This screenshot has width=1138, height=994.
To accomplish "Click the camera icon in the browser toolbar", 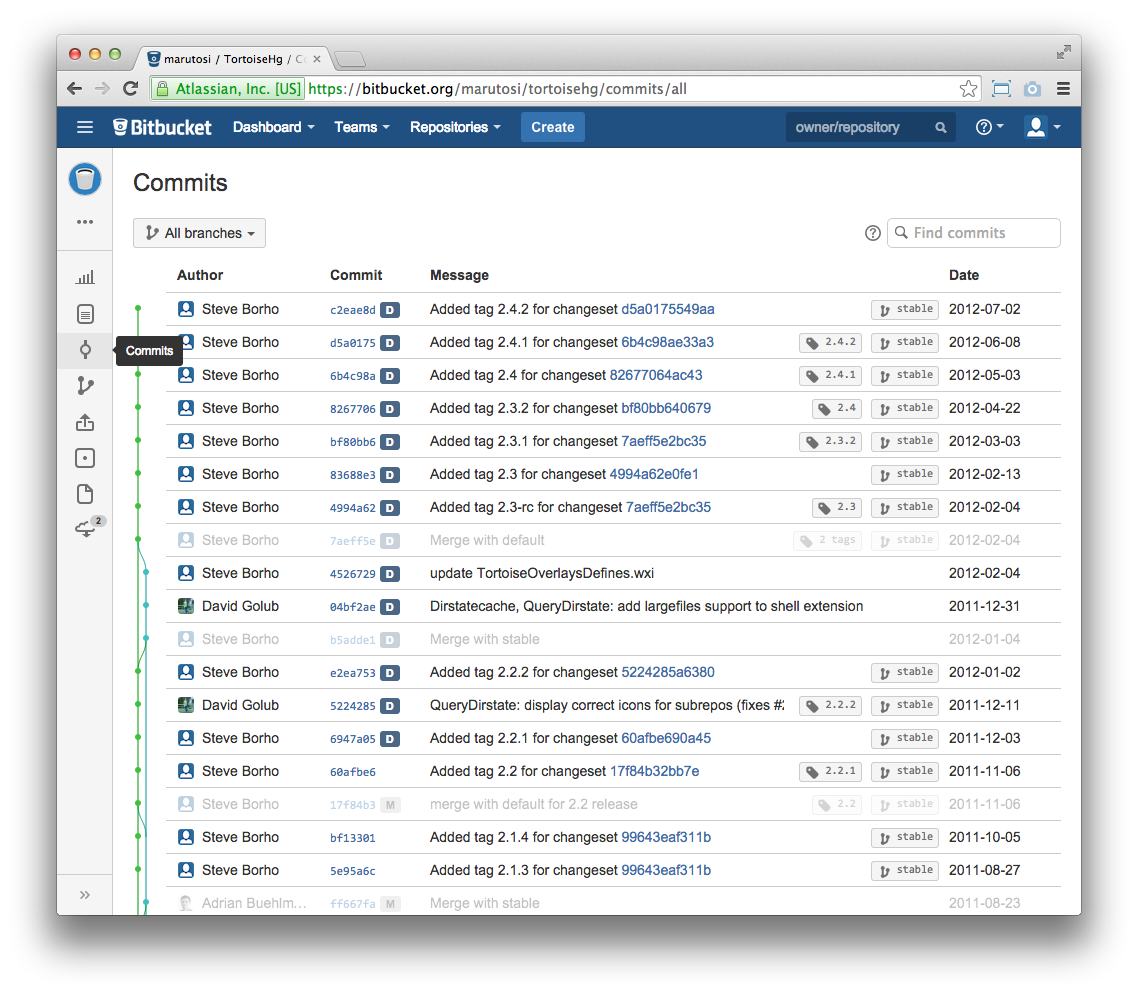I will (x=1032, y=89).
